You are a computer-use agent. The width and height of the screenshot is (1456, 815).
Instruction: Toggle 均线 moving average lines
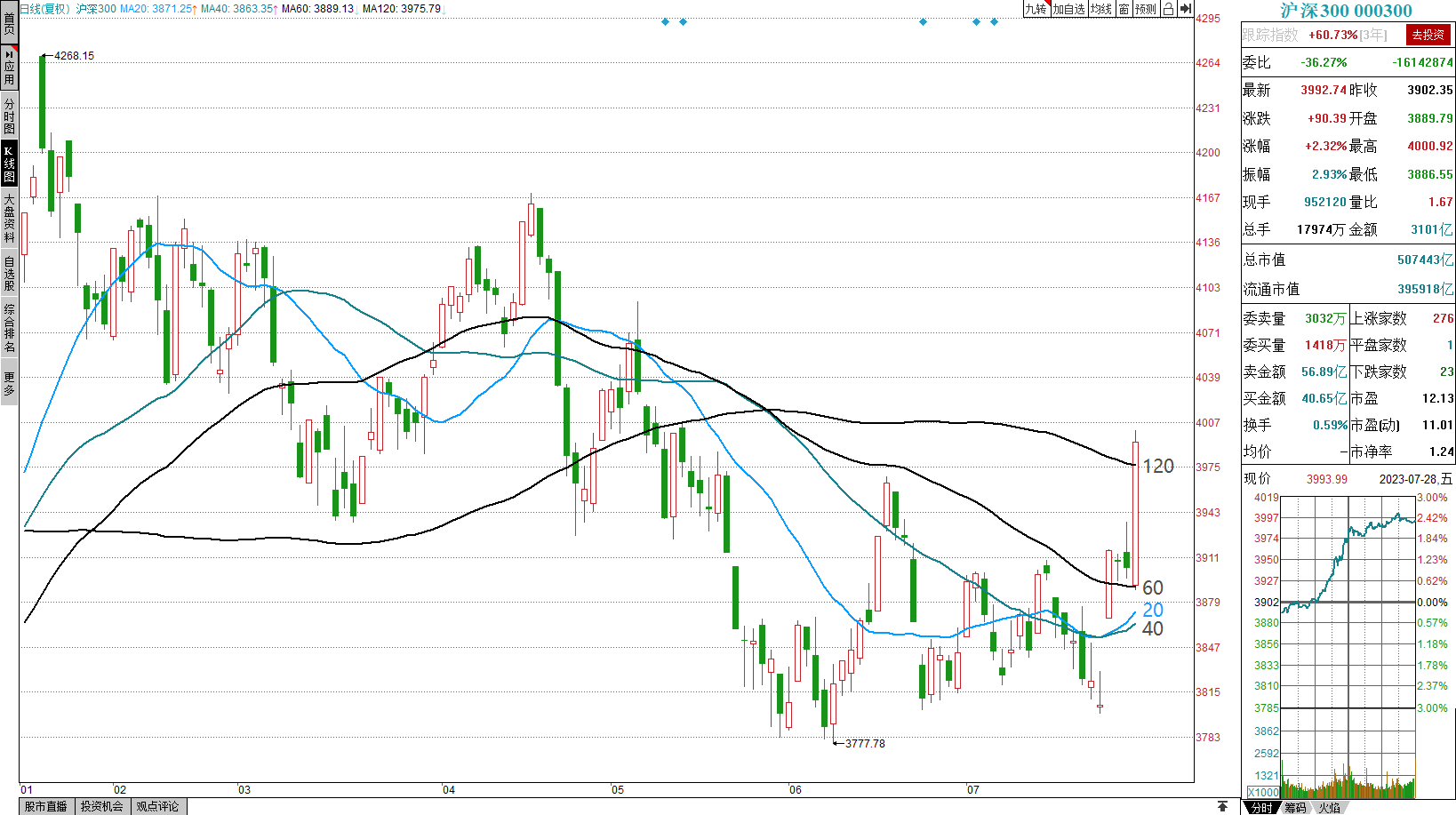1101,9
